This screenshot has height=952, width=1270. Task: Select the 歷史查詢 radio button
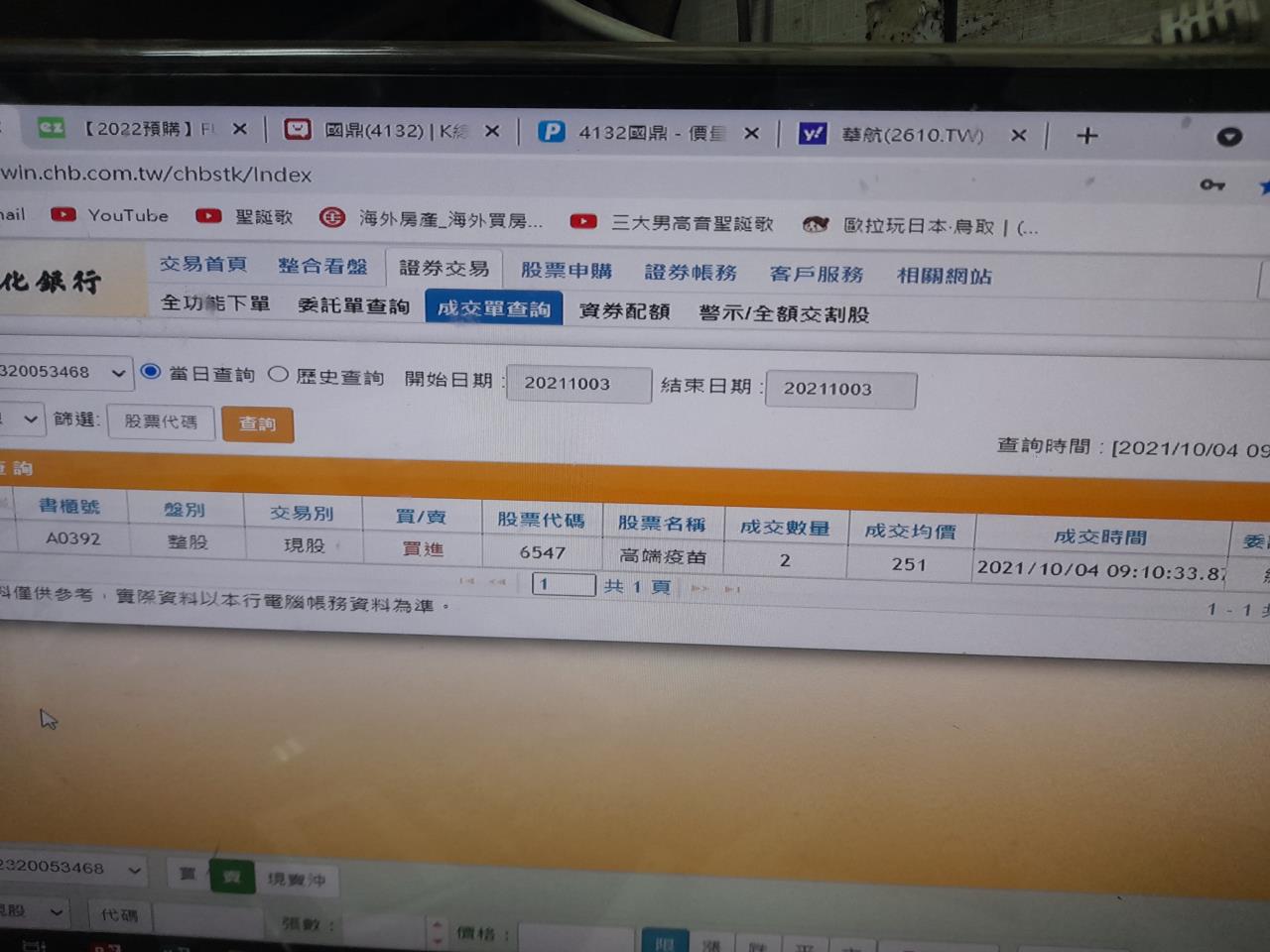279,374
